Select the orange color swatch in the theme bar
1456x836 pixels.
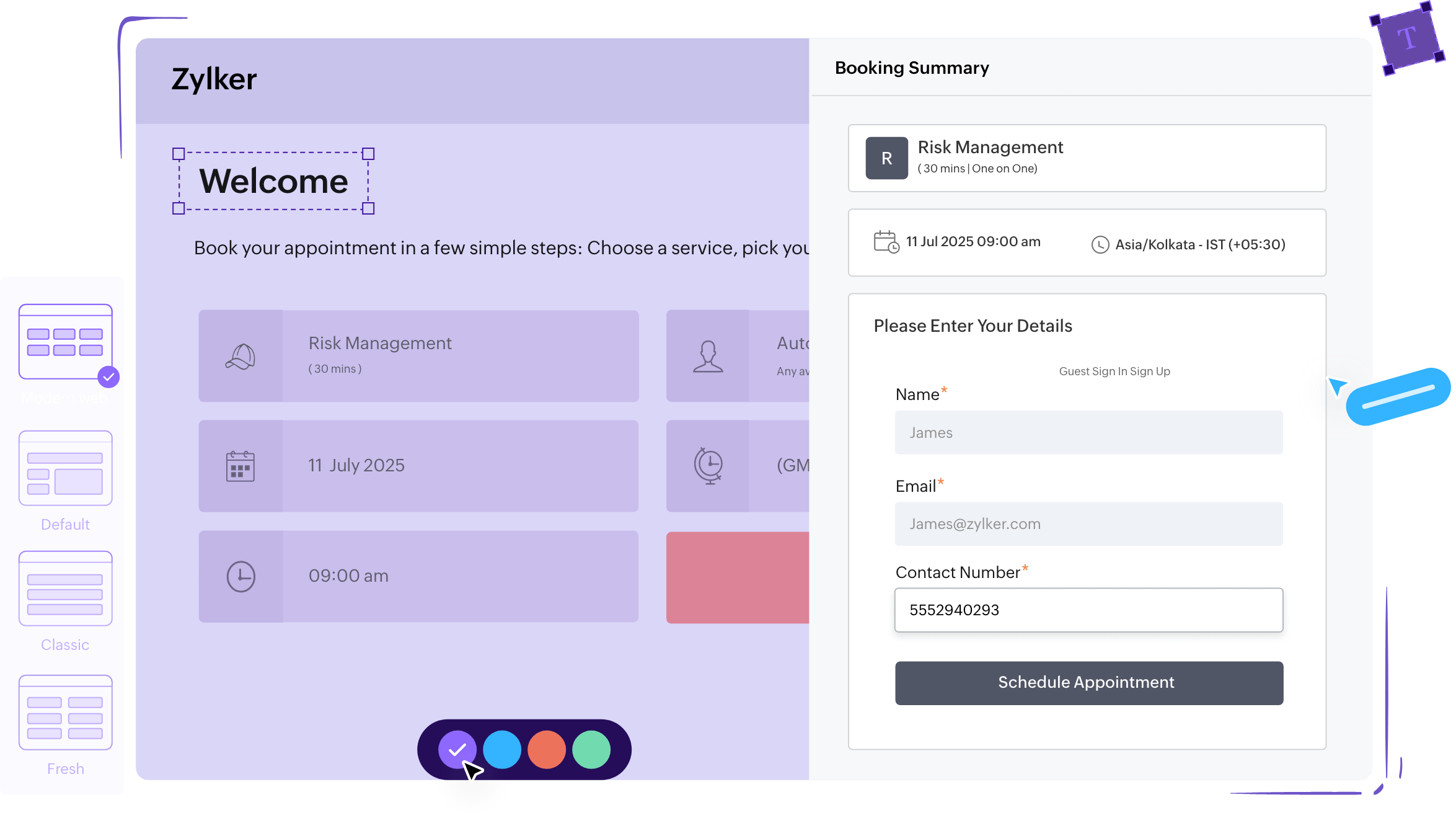click(547, 749)
